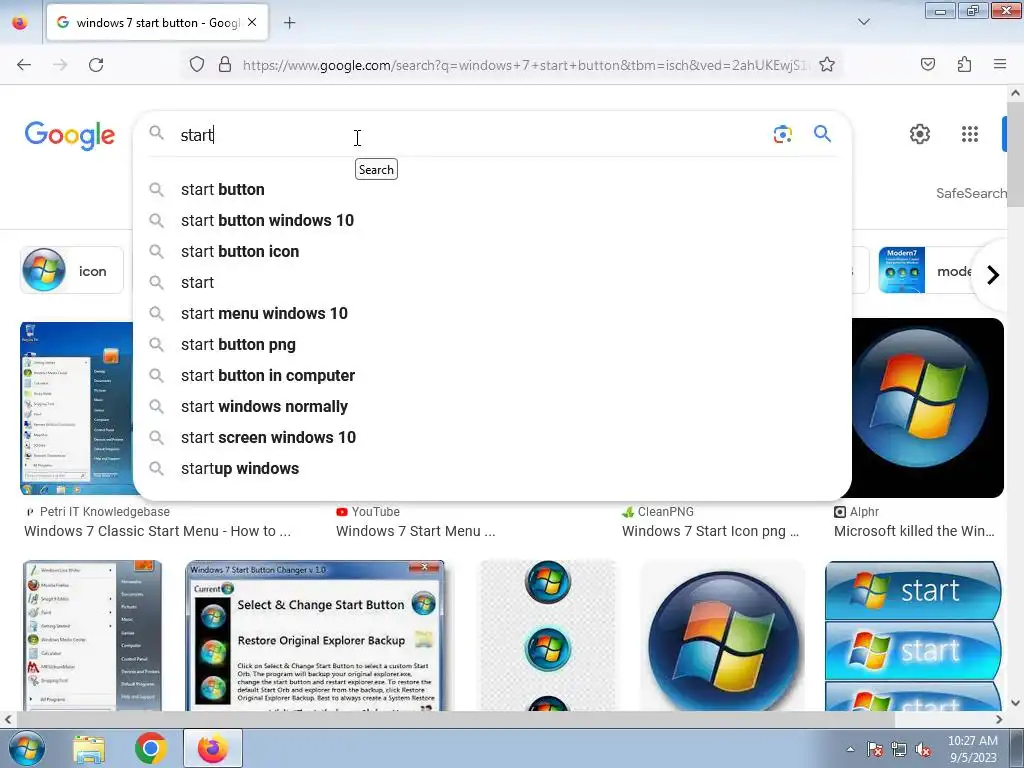Open YouTube 'Windows 7 Start Menu' result link
Viewport: 1024px width, 768px height.
click(415, 531)
